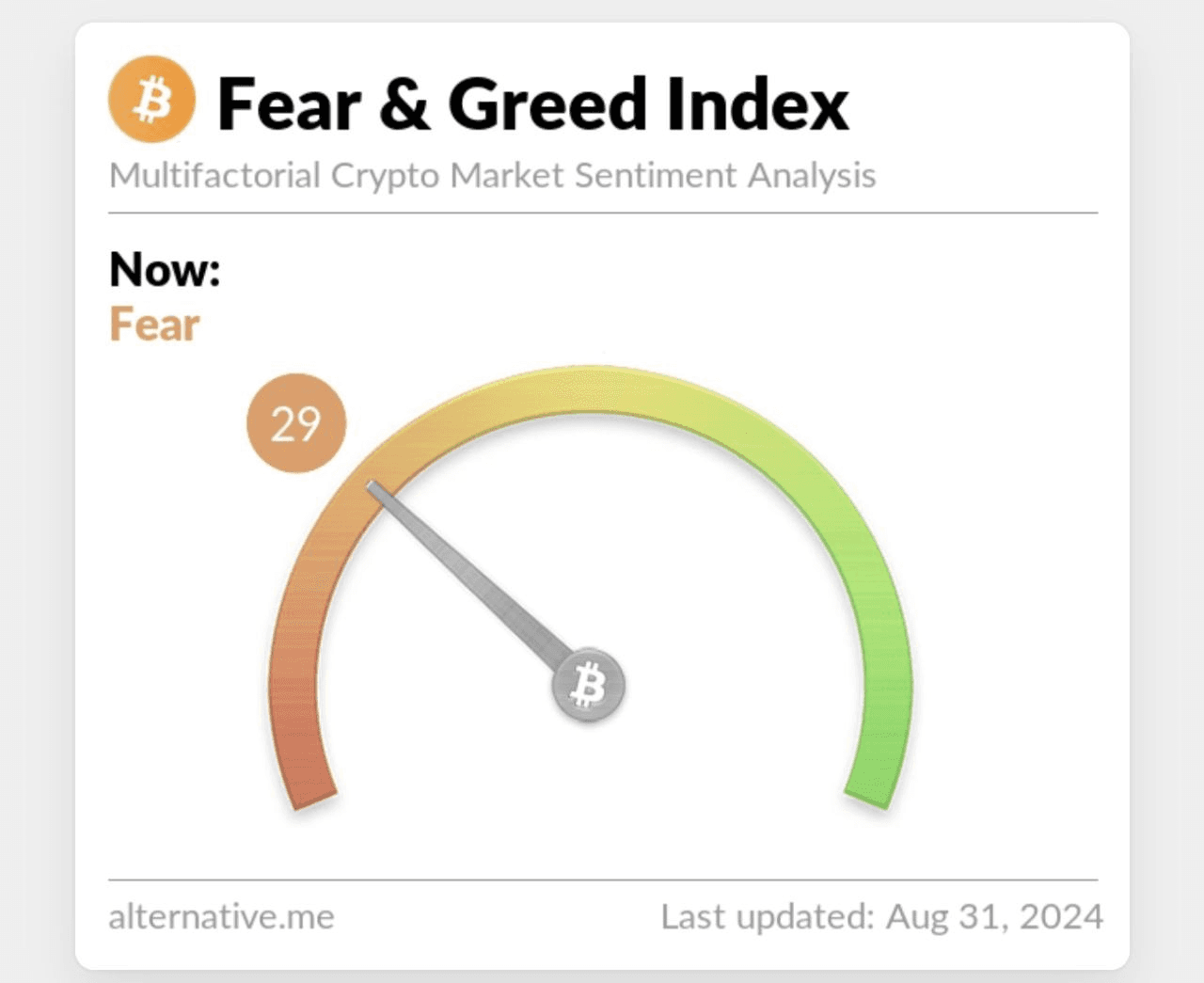Click the "Last updated:" label

click(x=768, y=916)
